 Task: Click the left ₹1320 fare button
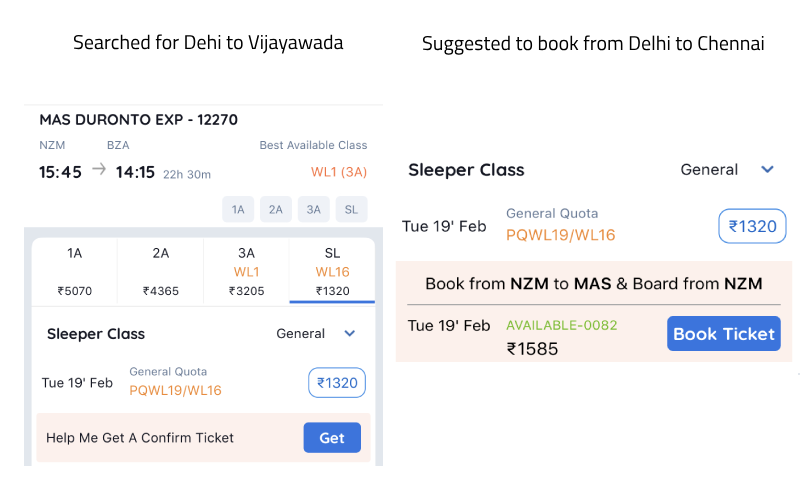click(337, 383)
